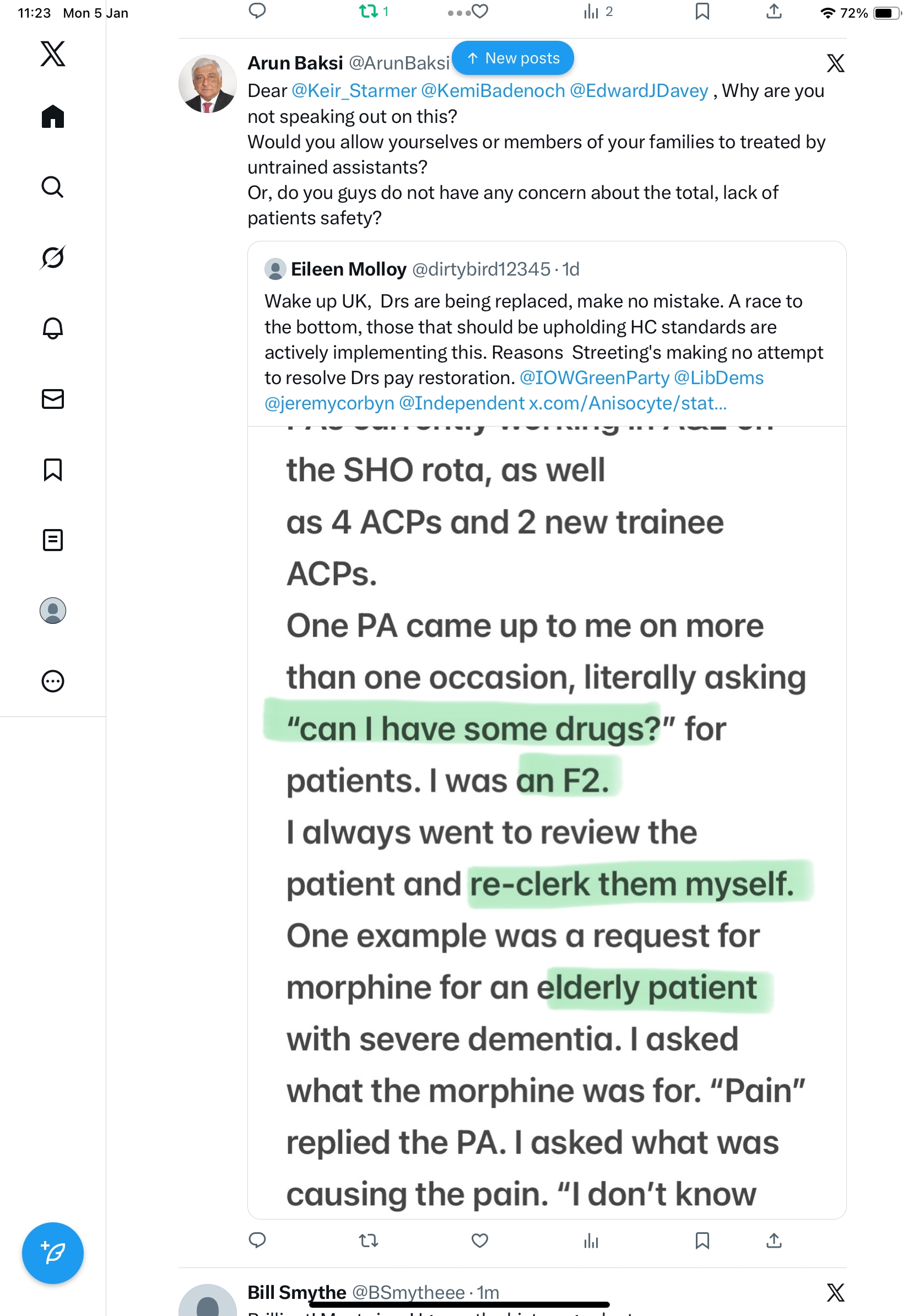
Task: Open Lists icon in sidebar
Action: 53,540
